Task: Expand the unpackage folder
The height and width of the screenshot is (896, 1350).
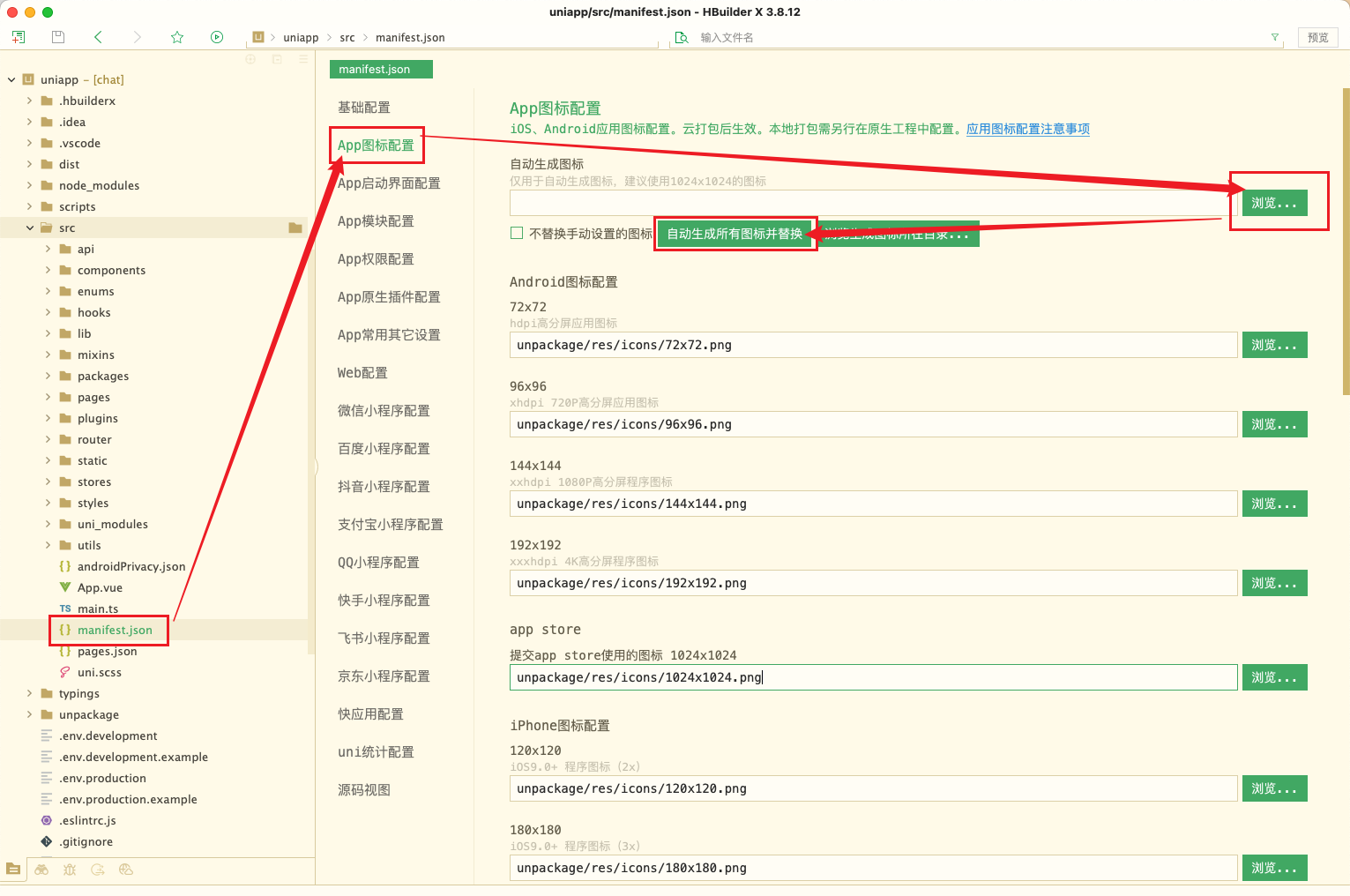Action: tap(30, 714)
